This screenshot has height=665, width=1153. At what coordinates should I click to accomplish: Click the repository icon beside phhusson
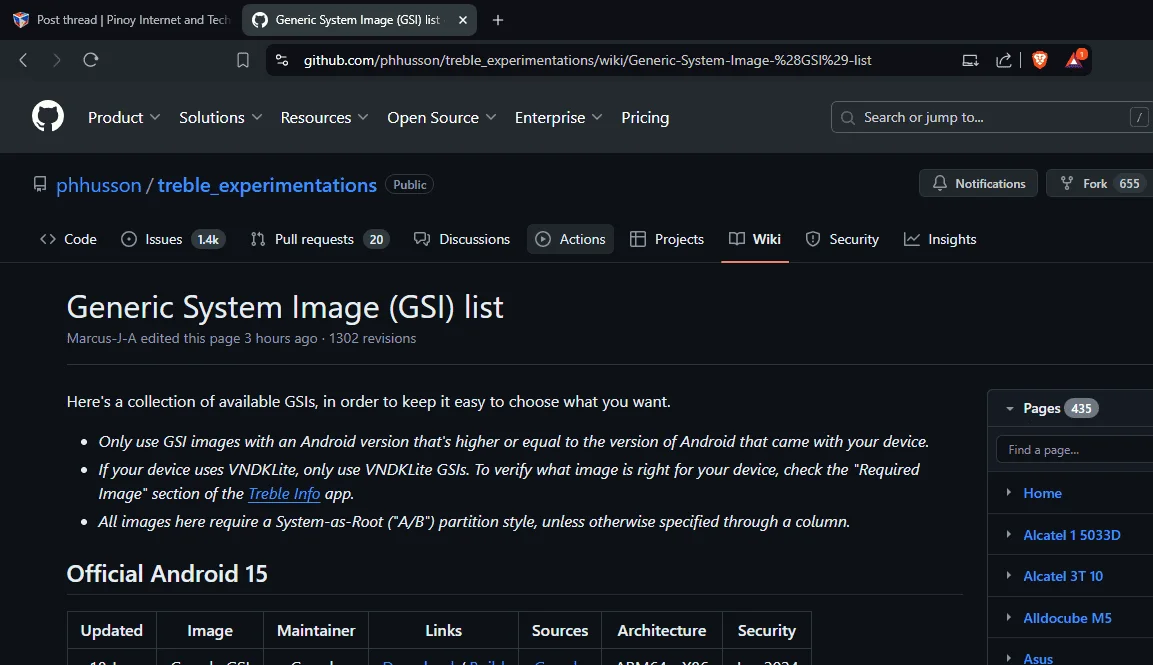[40, 184]
